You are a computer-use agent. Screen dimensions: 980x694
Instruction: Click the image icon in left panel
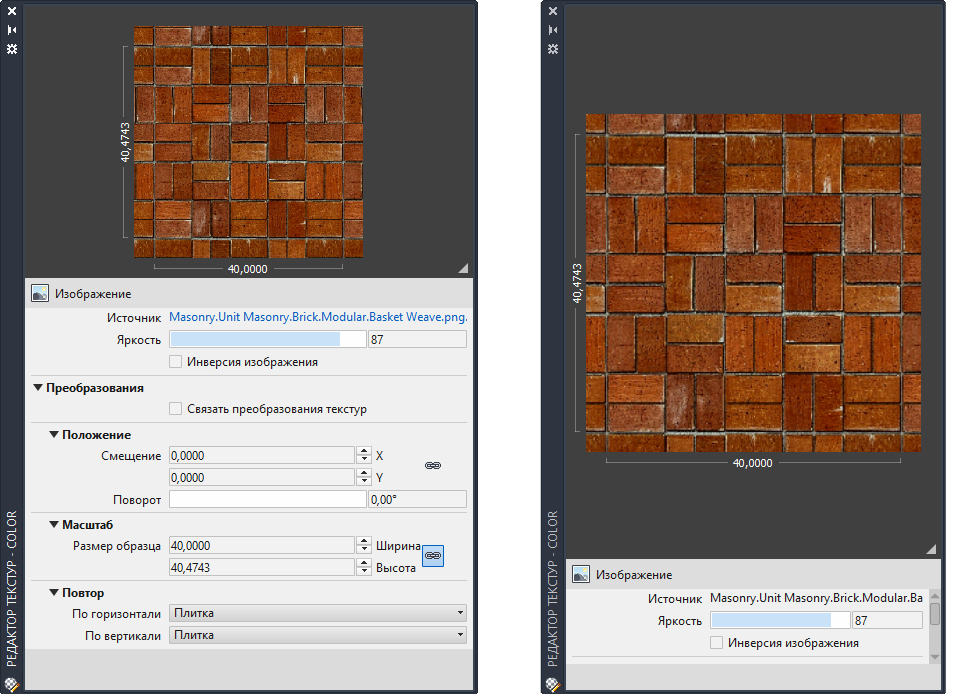pyautogui.click(x=40, y=293)
